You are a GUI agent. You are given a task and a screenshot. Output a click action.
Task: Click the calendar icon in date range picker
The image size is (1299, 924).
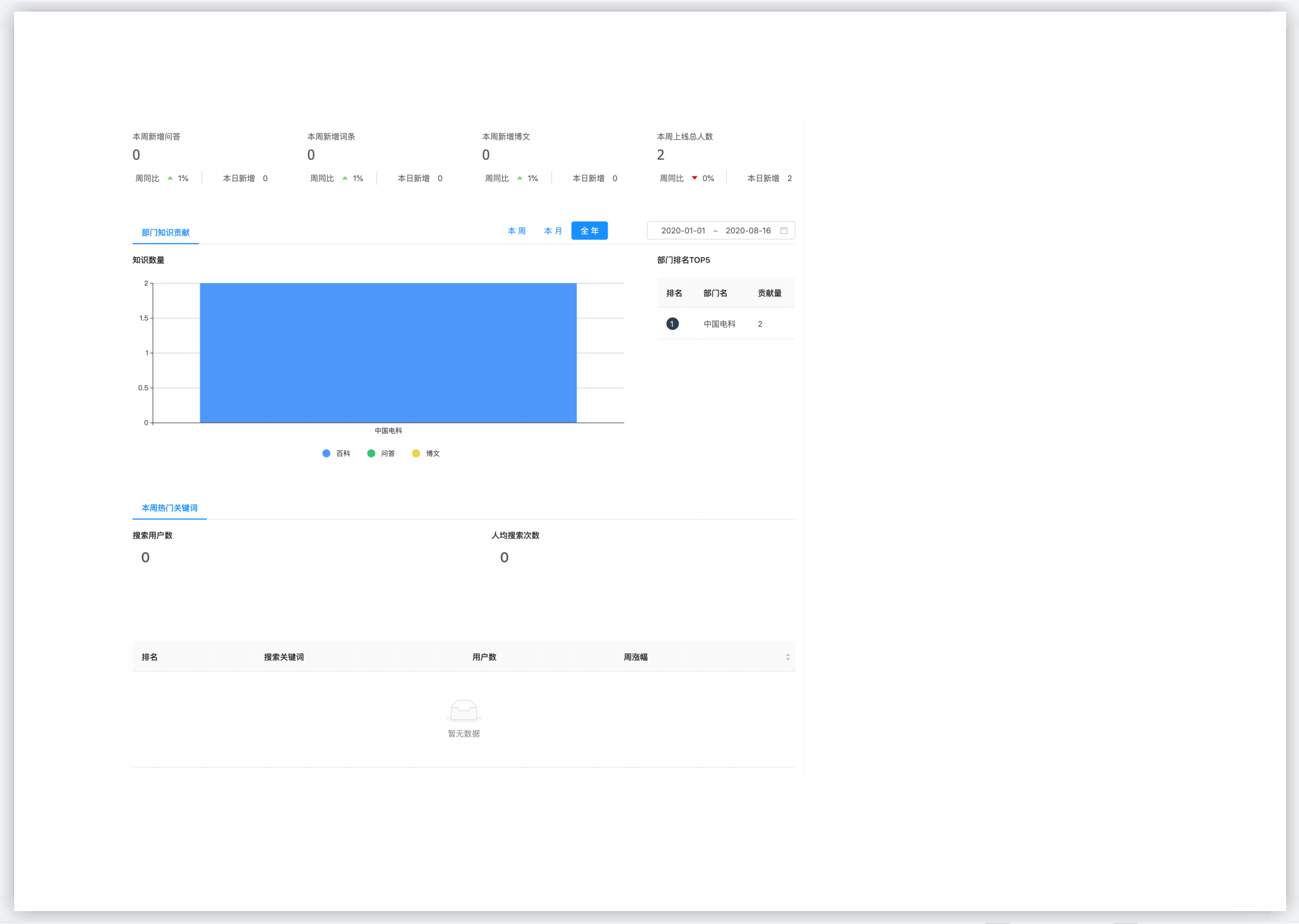pos(784,231)
